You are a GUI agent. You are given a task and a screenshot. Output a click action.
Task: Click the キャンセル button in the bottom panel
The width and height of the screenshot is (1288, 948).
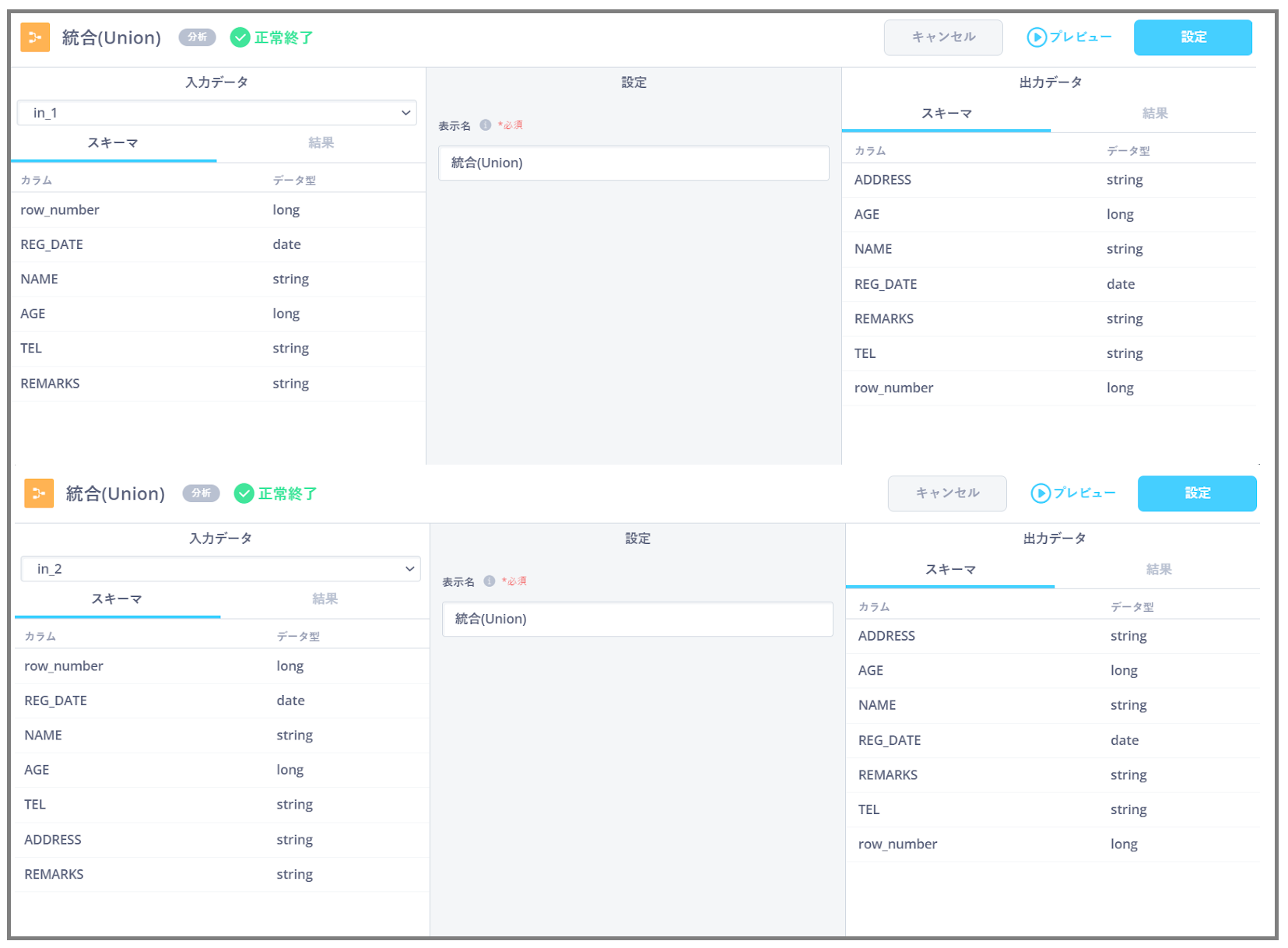[947, 493]
